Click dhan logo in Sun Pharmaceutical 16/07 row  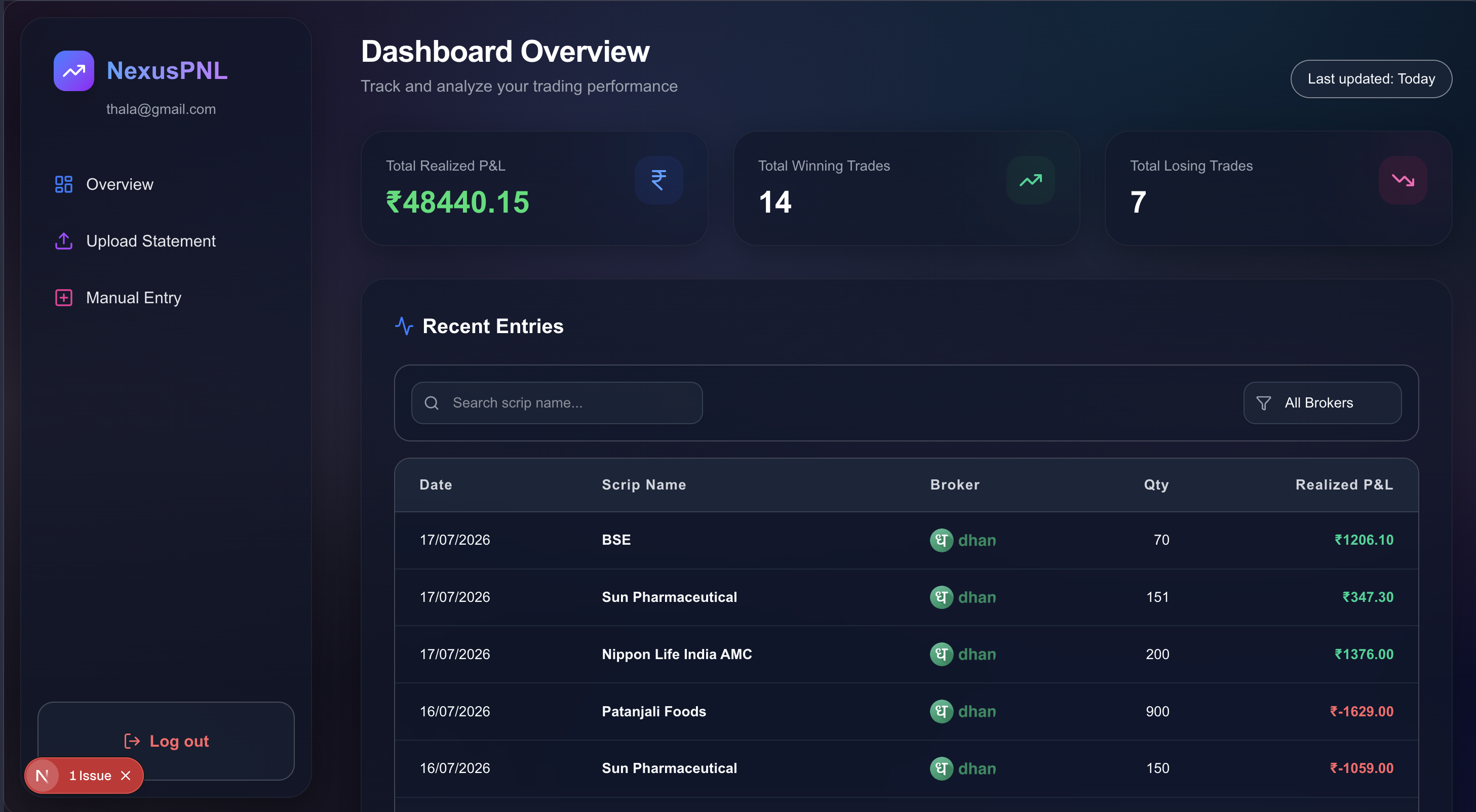(962, 768)
